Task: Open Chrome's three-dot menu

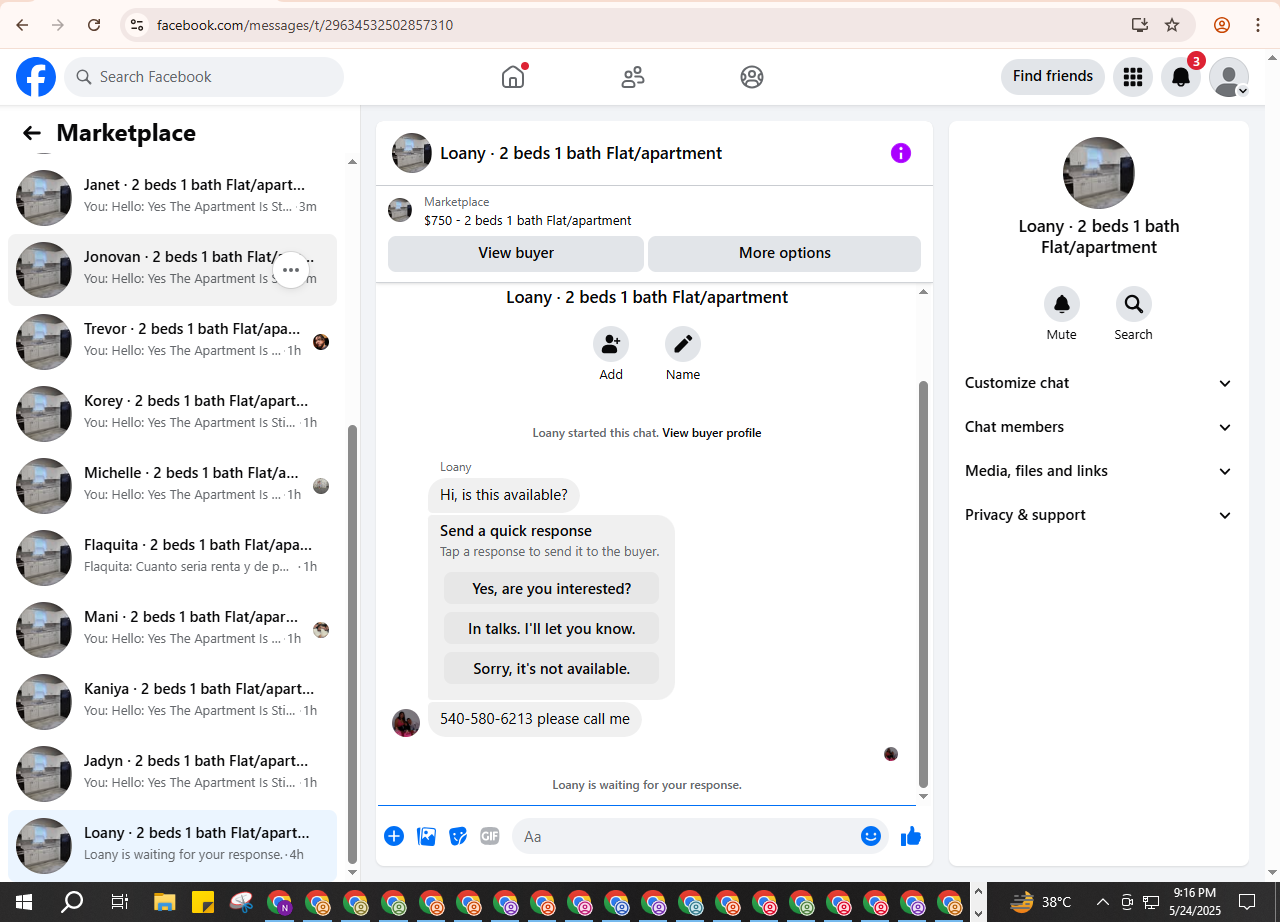Action: coord(1258,25)
